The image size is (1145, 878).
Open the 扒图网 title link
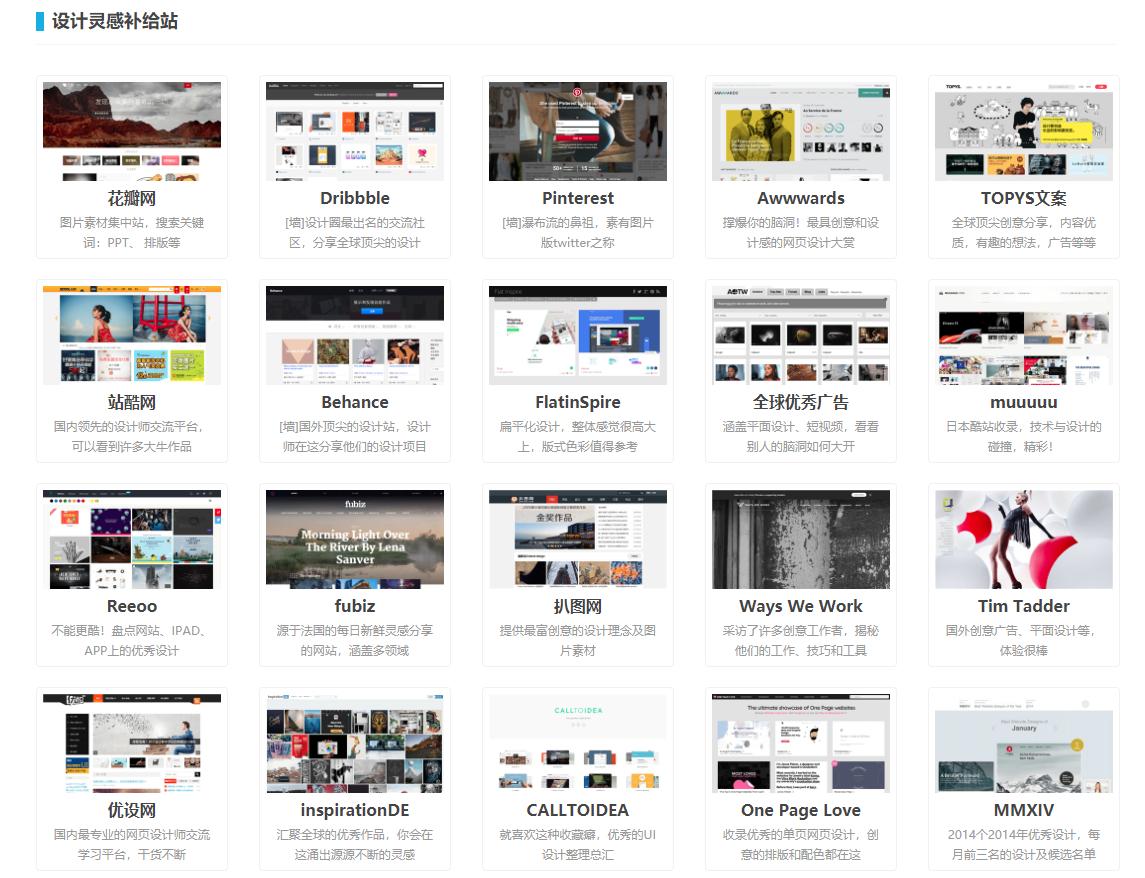tap(578, 606)
